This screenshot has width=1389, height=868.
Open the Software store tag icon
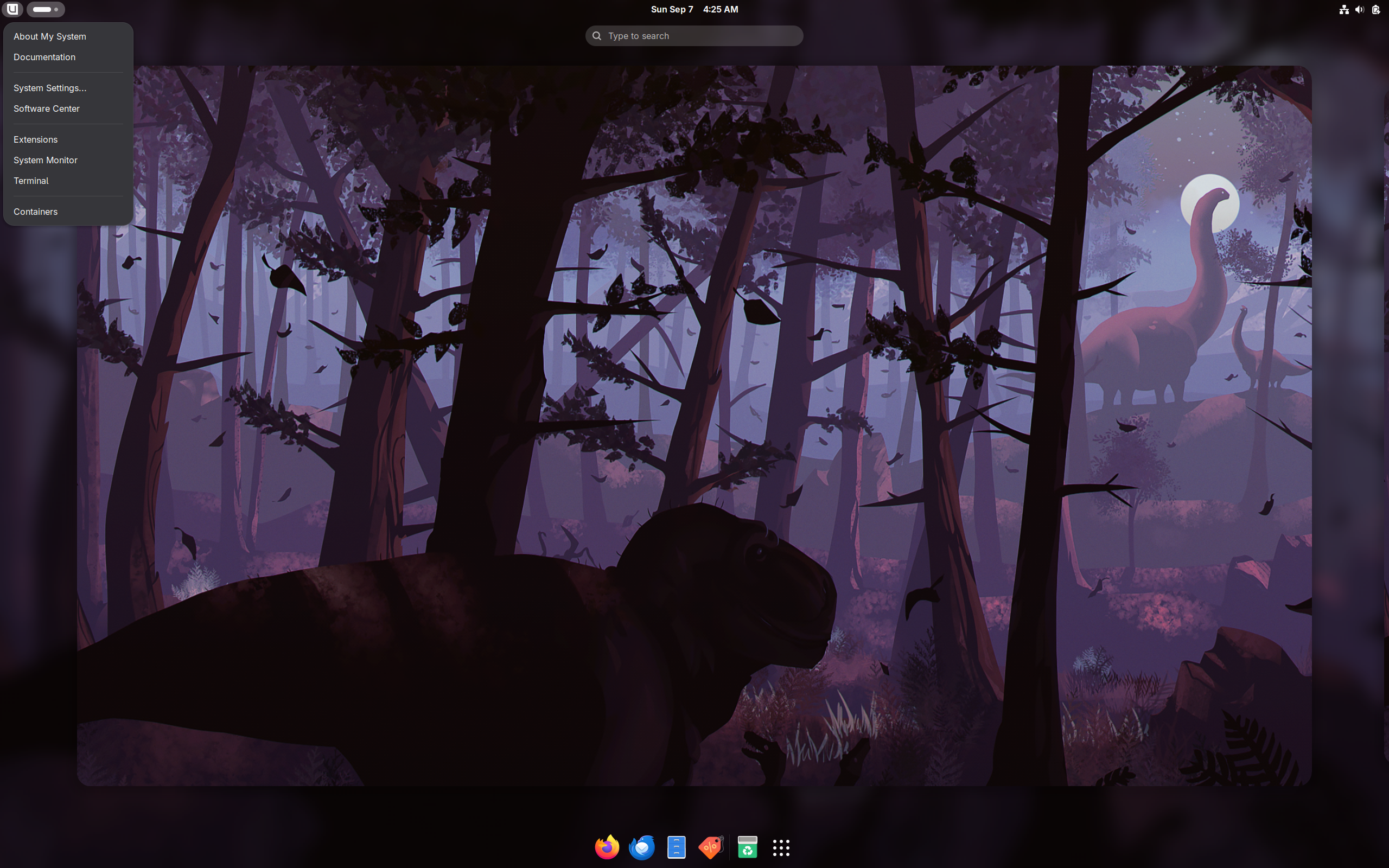(711, 847)
